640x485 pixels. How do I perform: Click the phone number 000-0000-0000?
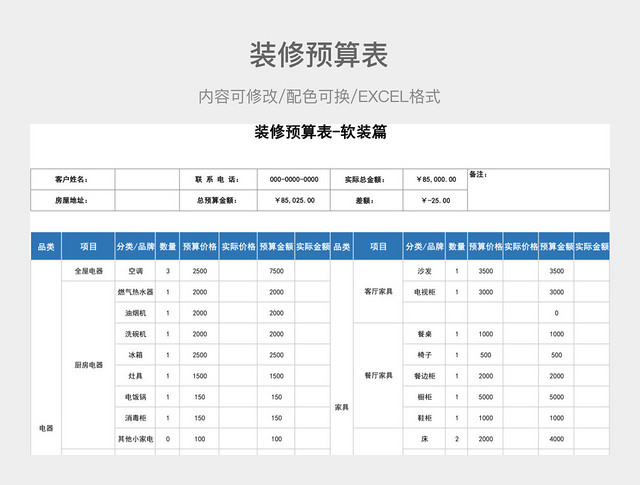pyautogui.click(x=294, y=179)
